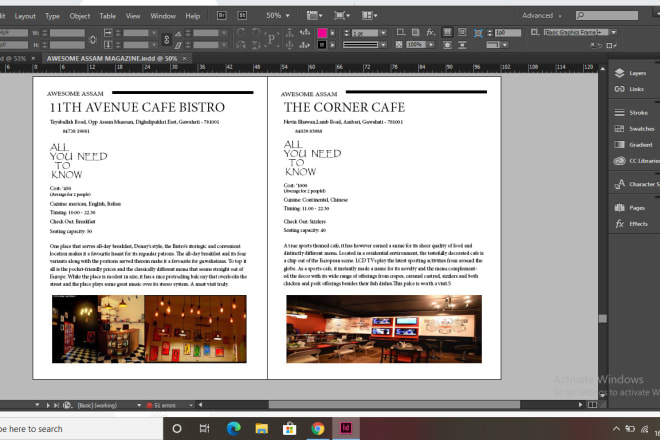Screen dimensions: 660x440
Task: Open the Advanced workspace dropdown
Action: 542,16
